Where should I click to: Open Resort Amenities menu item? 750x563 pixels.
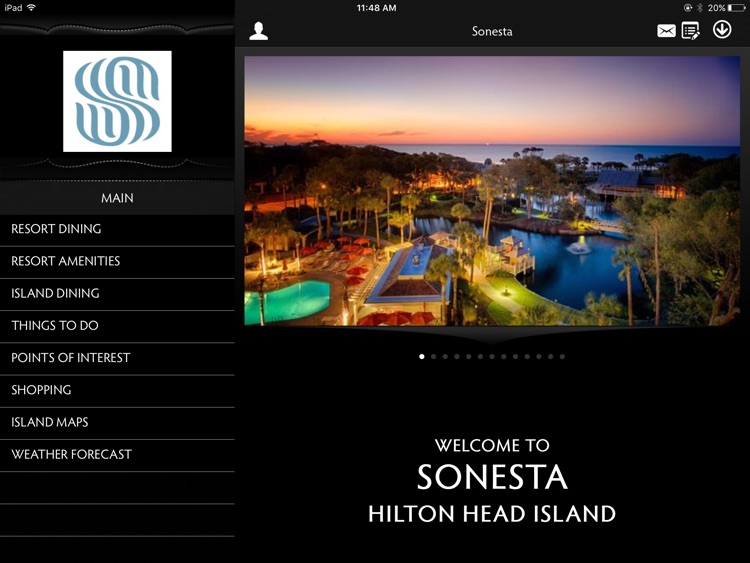[x=117, y=262]
